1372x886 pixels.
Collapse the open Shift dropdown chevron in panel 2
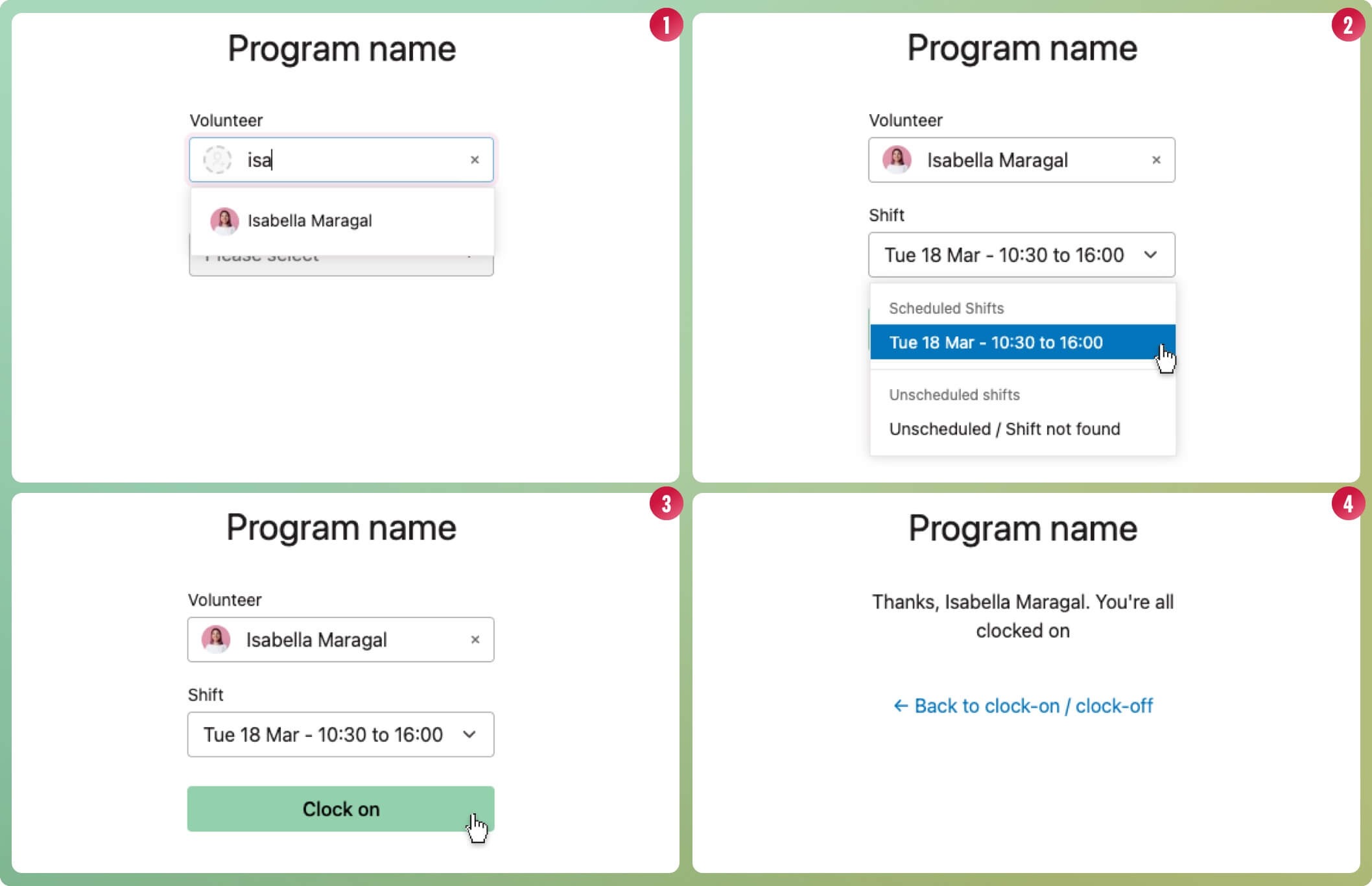pyautogui.click(x=1150, y=255)
